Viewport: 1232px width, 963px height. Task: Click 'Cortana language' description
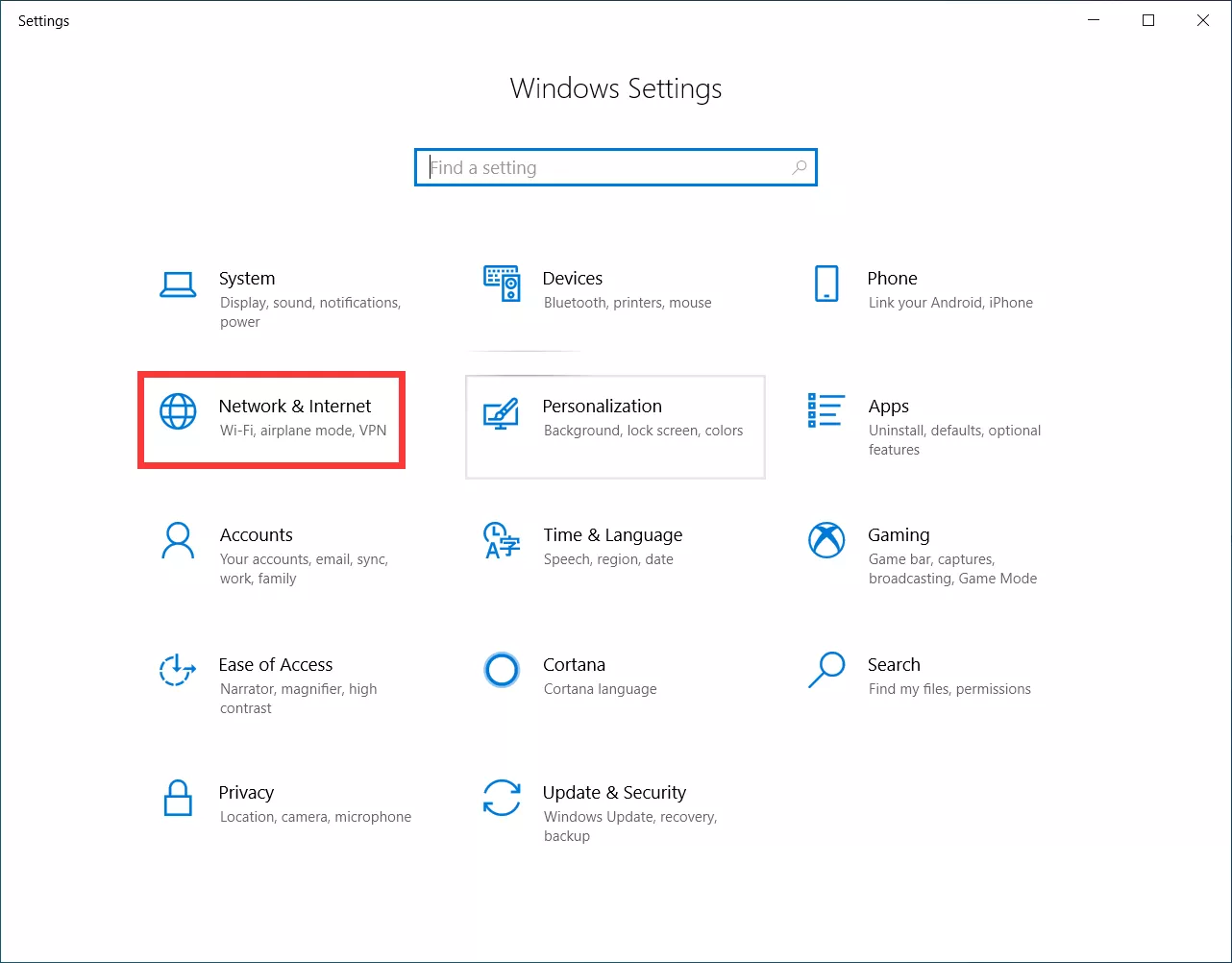(601, 689)
